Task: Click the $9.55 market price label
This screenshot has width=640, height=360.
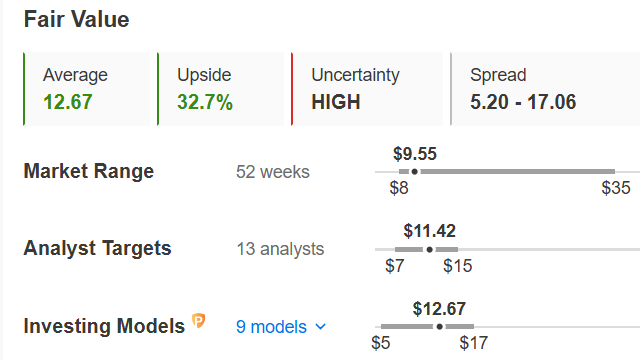Action: (415, 154)
